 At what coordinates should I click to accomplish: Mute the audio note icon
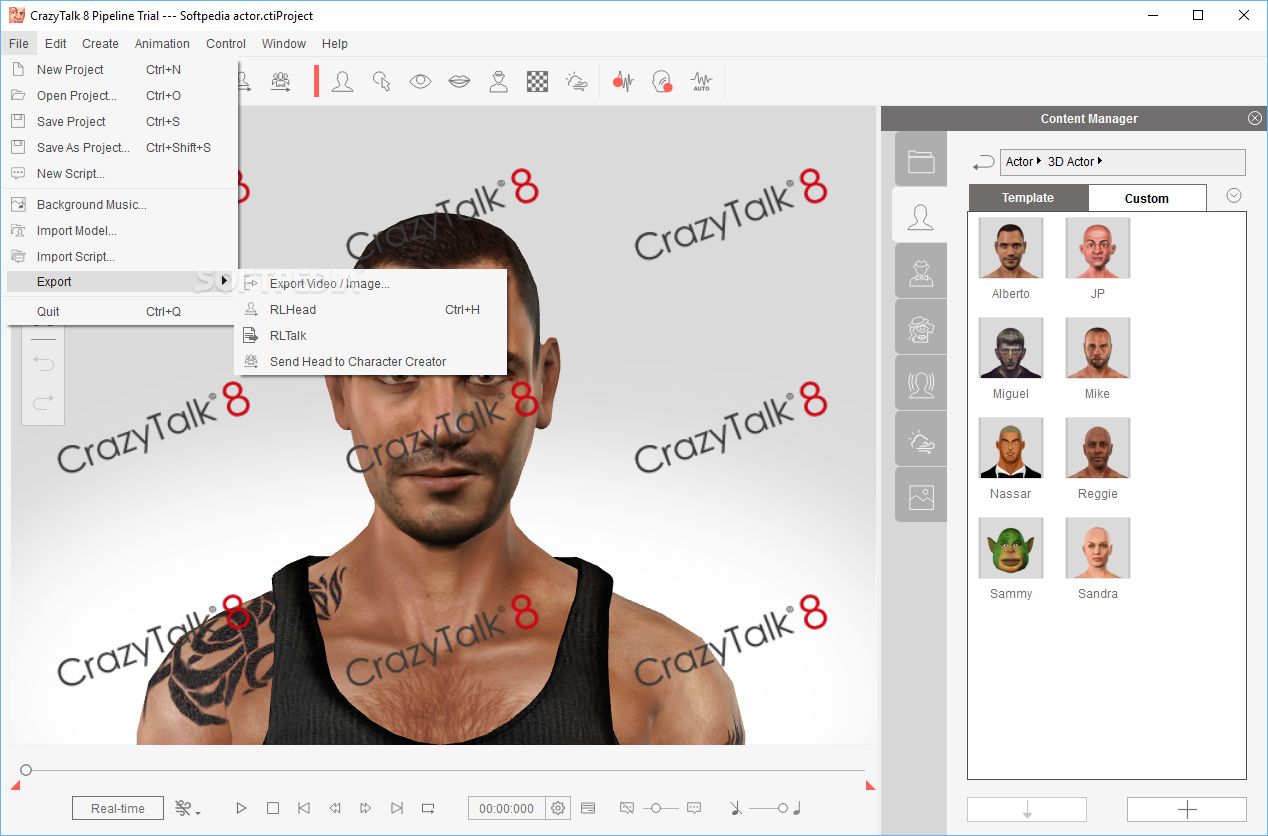pyautogui.click(x=735, y=808)
